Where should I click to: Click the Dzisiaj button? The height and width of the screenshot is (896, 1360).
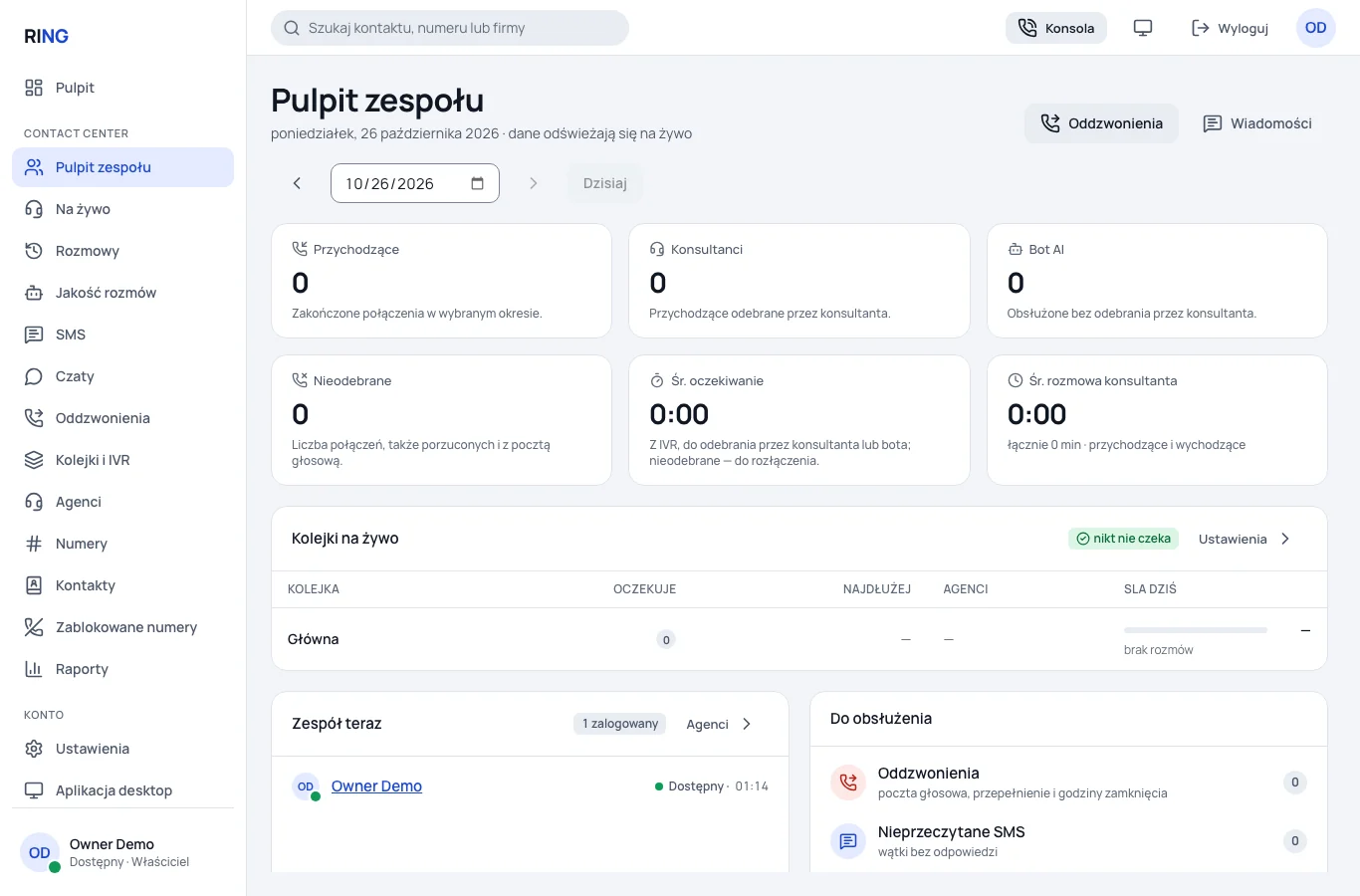click(605, 183)
